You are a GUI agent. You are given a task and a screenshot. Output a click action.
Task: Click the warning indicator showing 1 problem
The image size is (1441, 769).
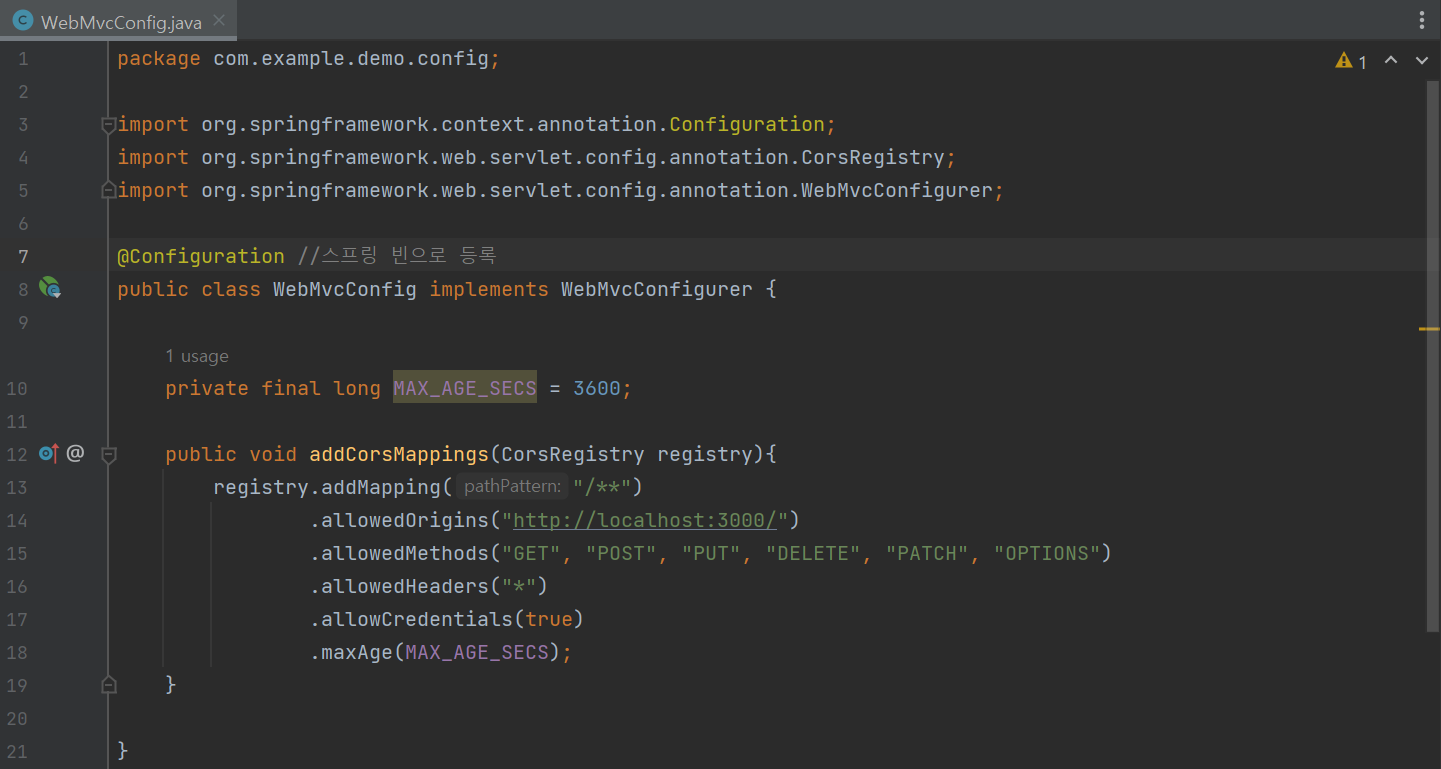pos(1351,61)
